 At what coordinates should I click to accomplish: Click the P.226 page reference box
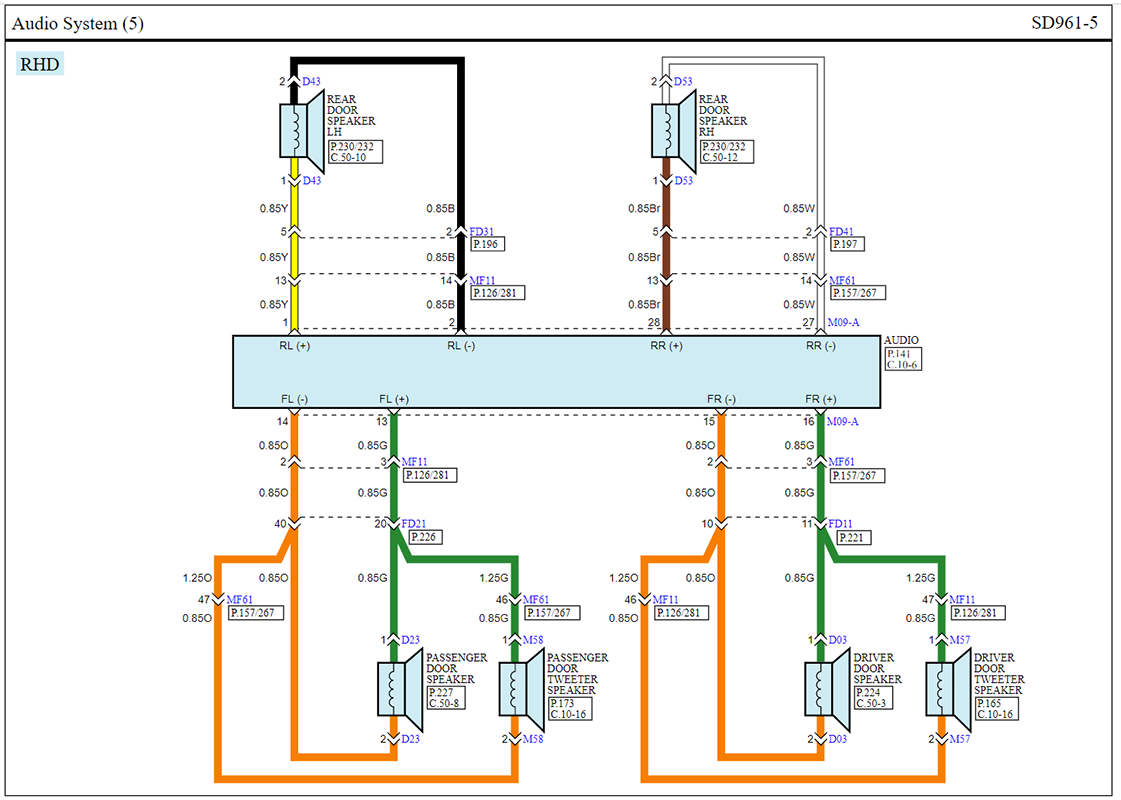click(x=424, y=537)
